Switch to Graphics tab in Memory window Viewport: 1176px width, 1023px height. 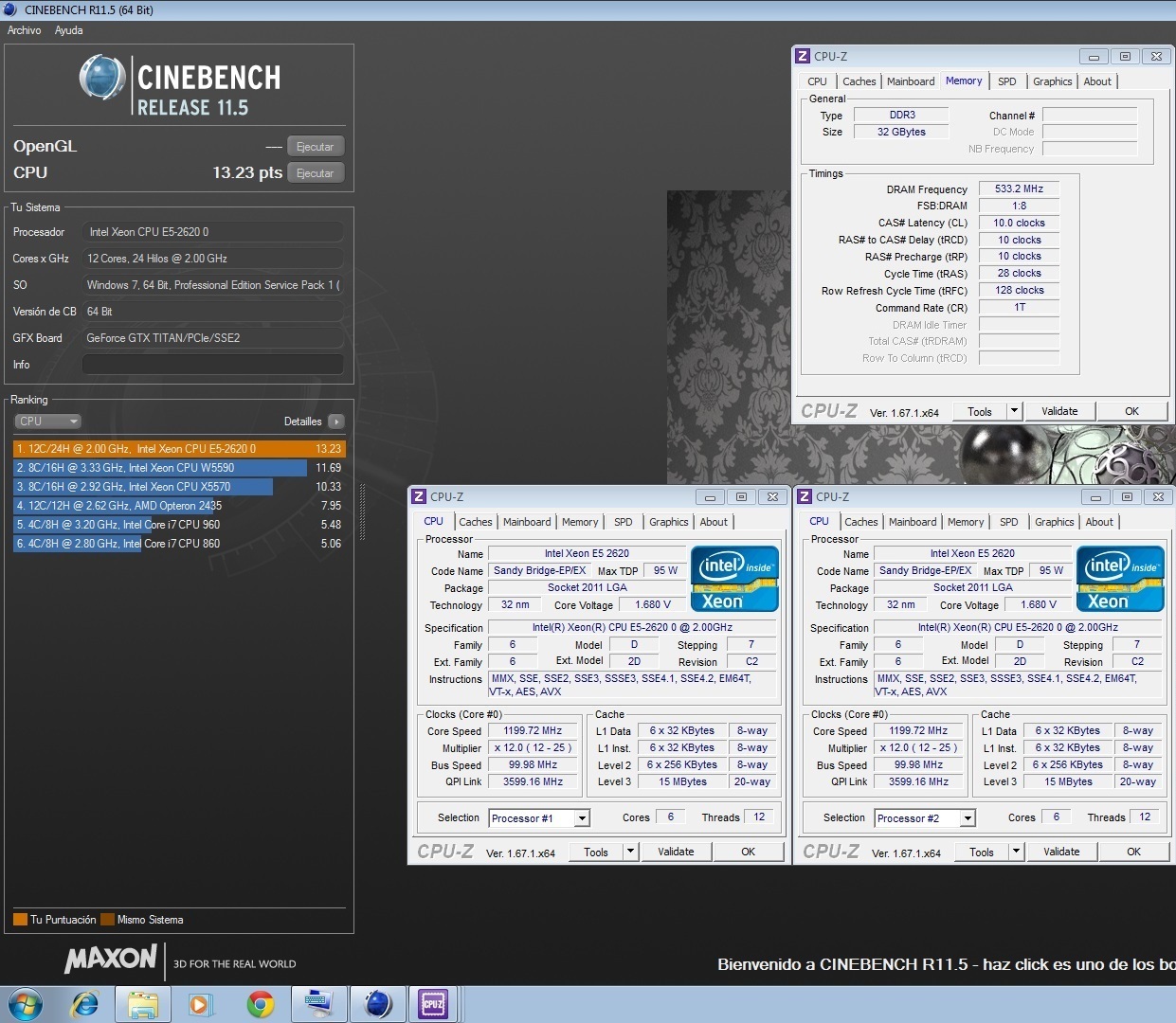[x=1053, y=81]
